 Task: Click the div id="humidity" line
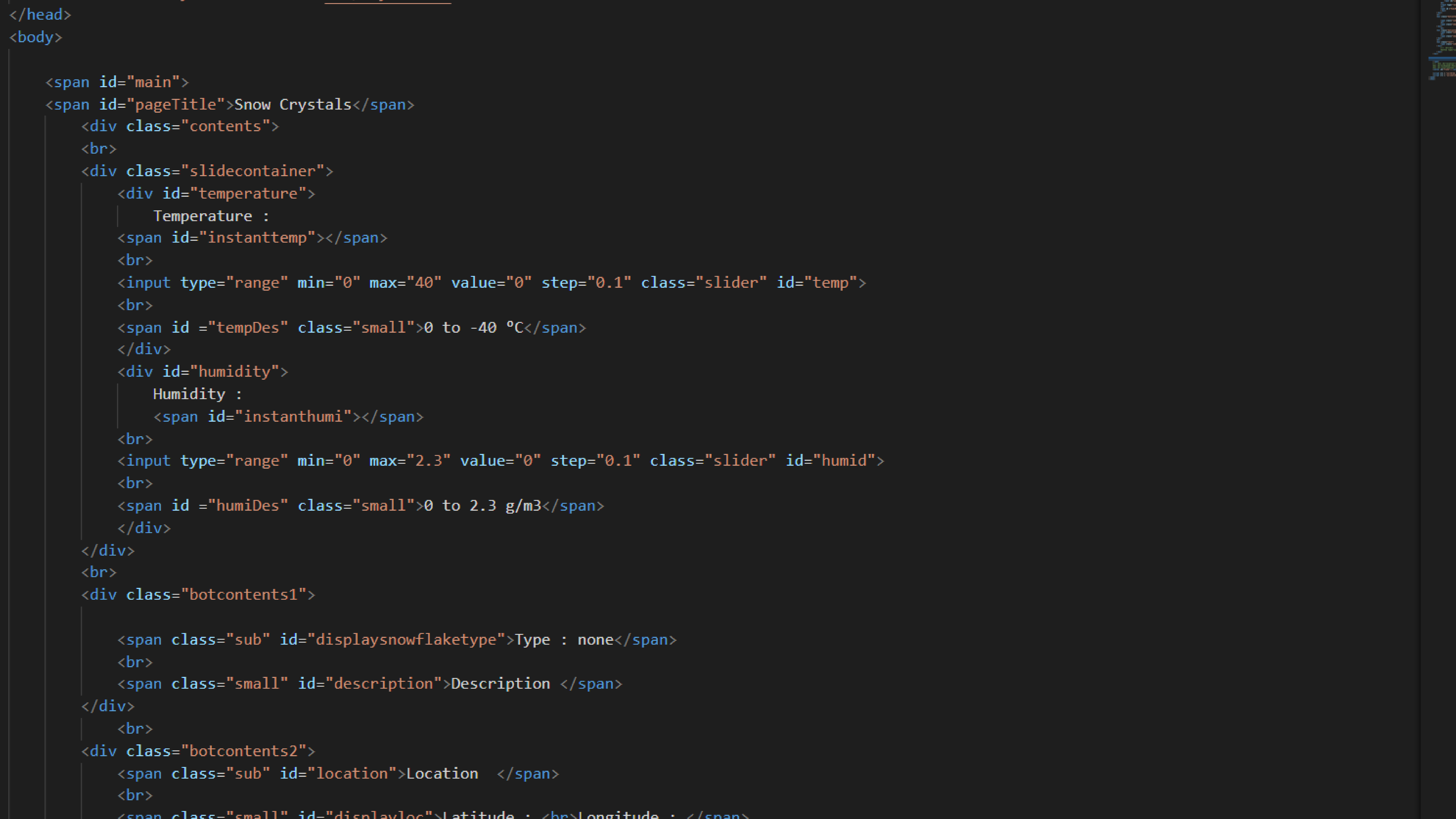pyautogui.click(x=203, y=372)
